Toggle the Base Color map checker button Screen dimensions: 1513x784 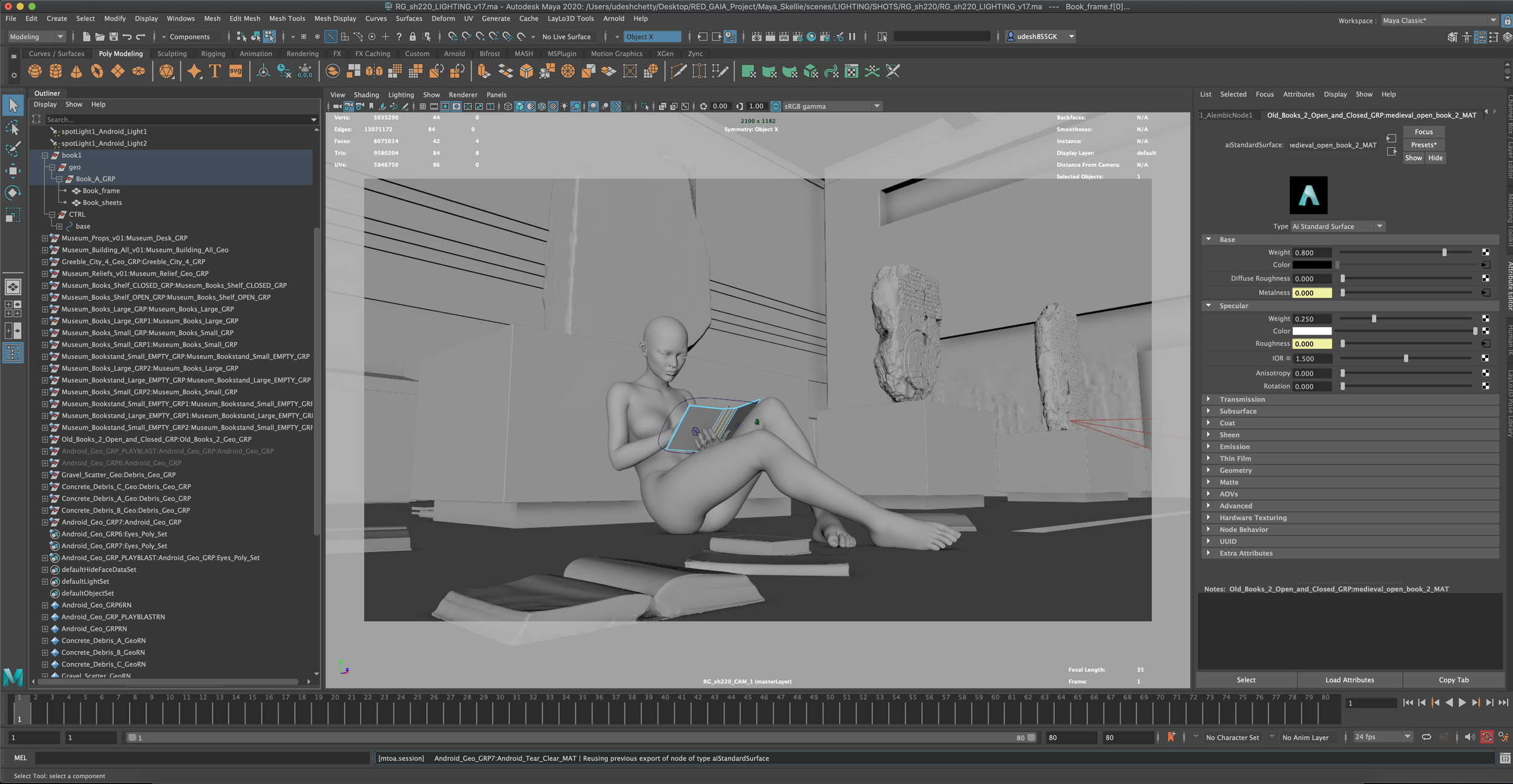tap(1485, 265)
